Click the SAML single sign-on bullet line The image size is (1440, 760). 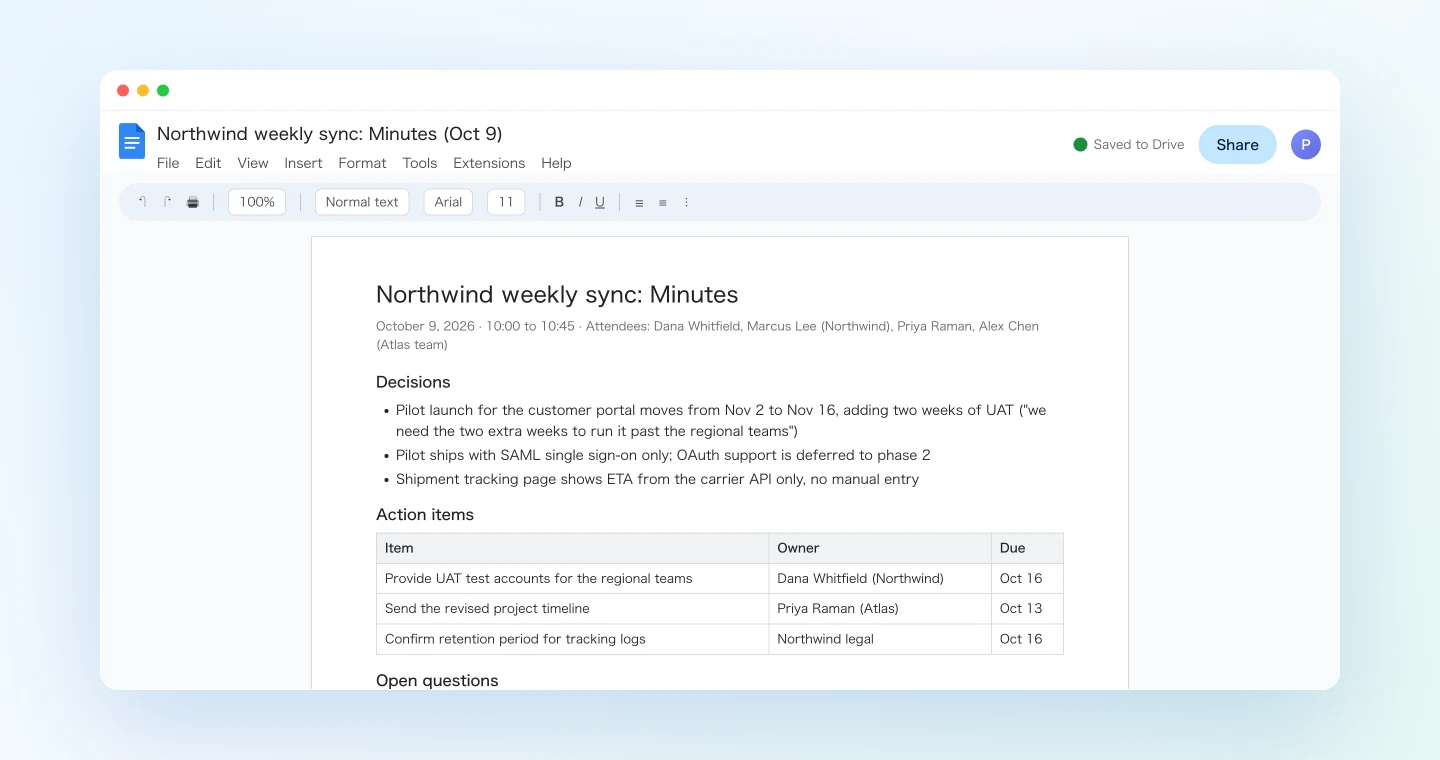click(663, 455)
